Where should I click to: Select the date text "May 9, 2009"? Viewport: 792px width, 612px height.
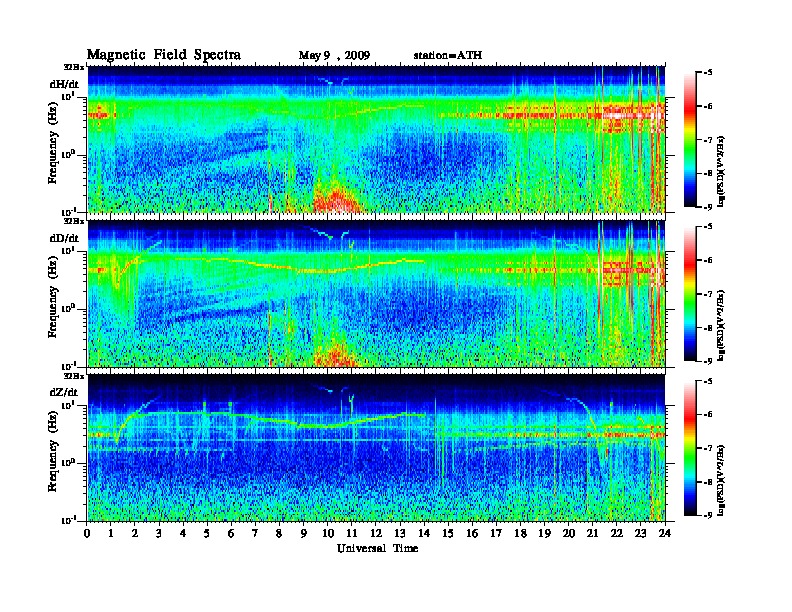coord(334,56)
